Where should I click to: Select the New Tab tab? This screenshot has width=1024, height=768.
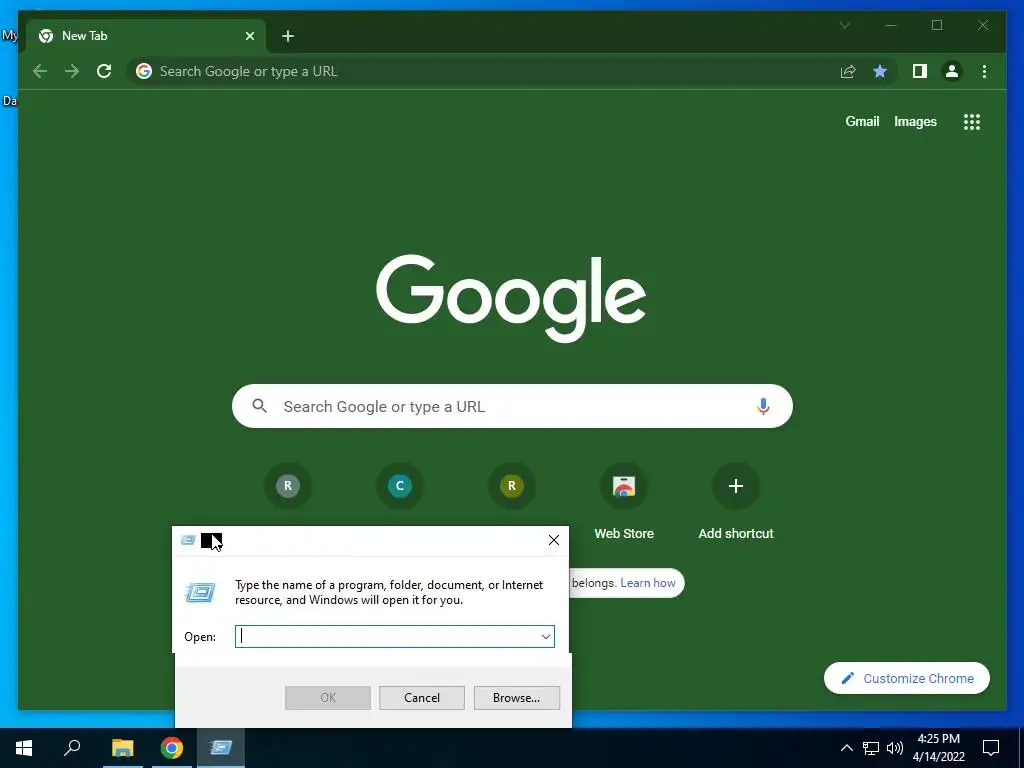coord(146,36)
